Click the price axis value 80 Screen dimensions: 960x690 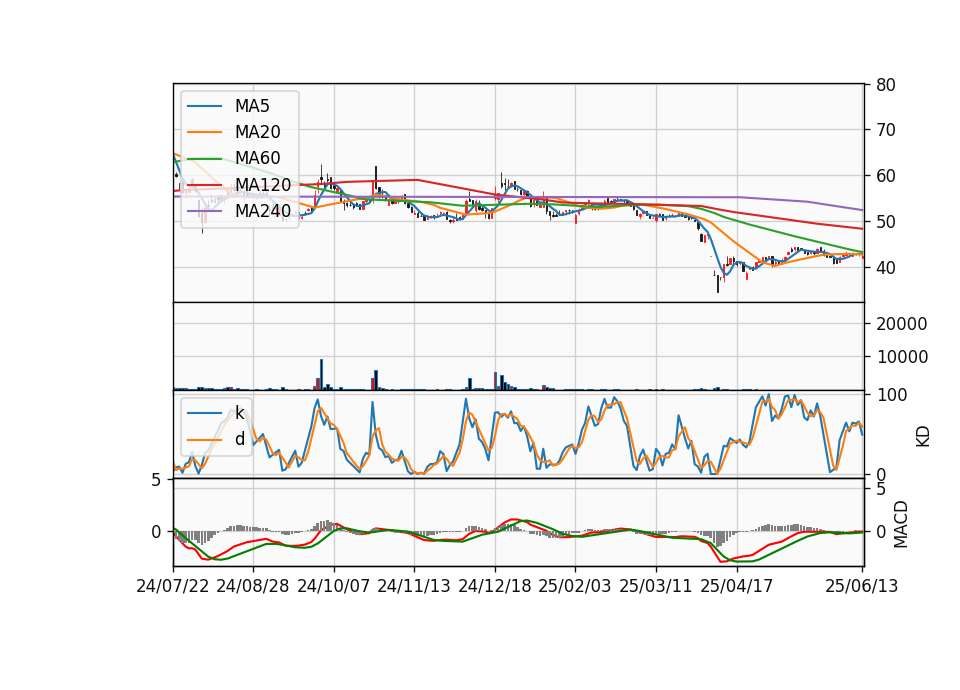(886, 85)
